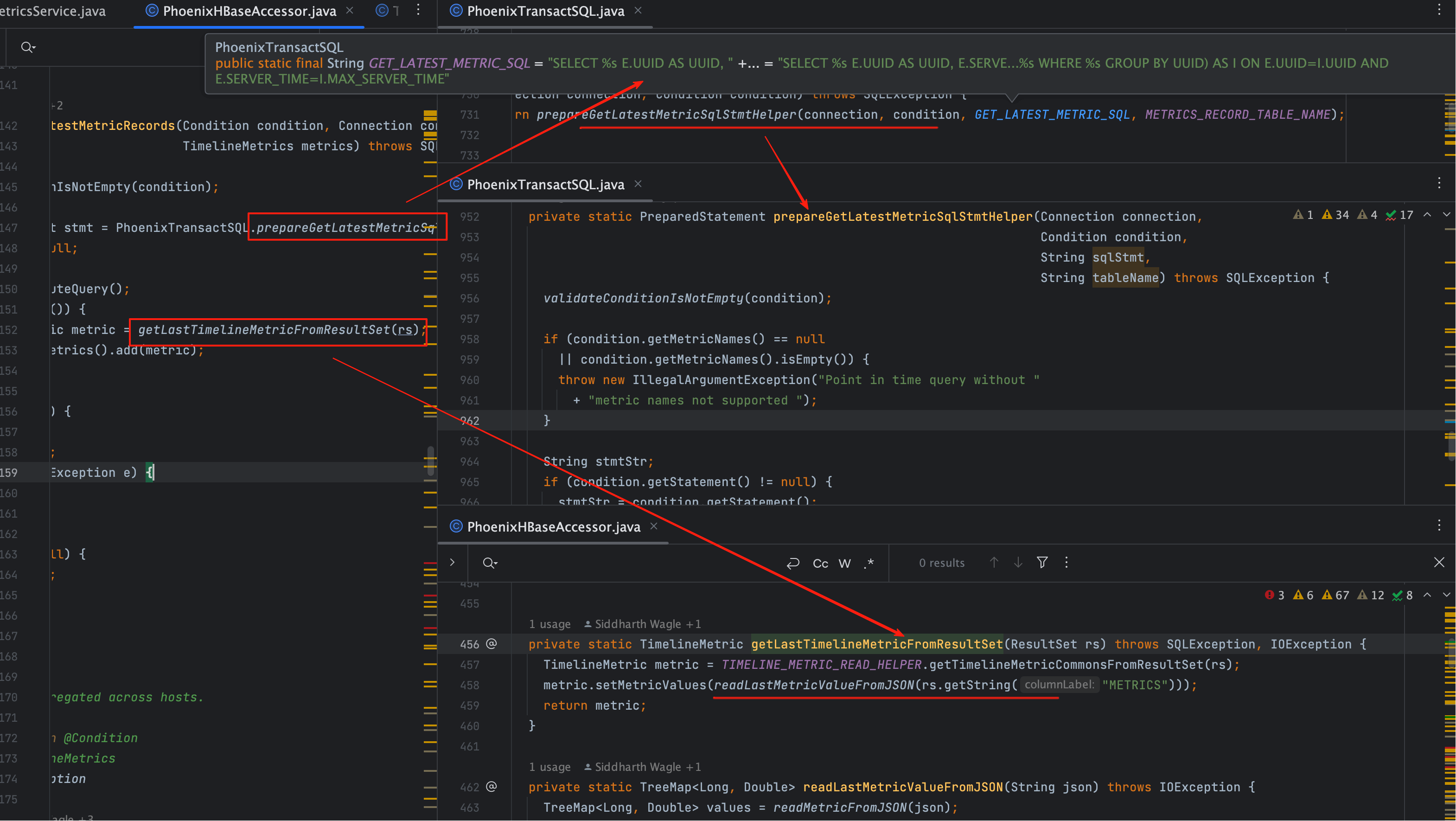
Task: Jump to previous highlighted problem in bottom editor
Action: coord(1427,595)
